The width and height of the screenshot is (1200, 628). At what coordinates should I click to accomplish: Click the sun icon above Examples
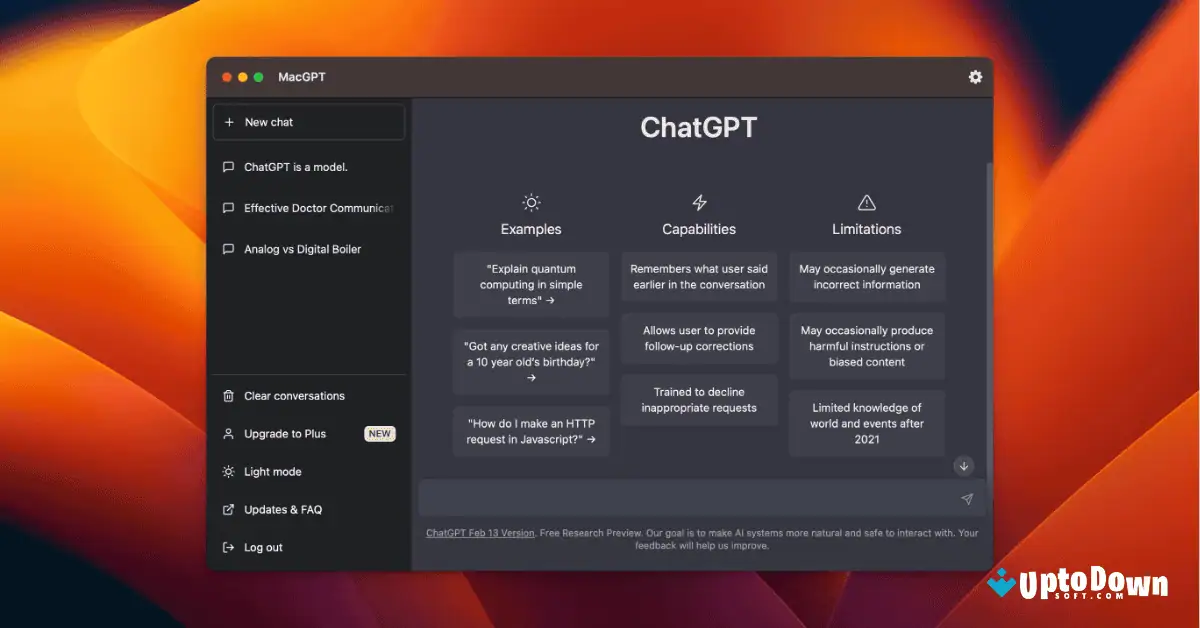[530, 200]
